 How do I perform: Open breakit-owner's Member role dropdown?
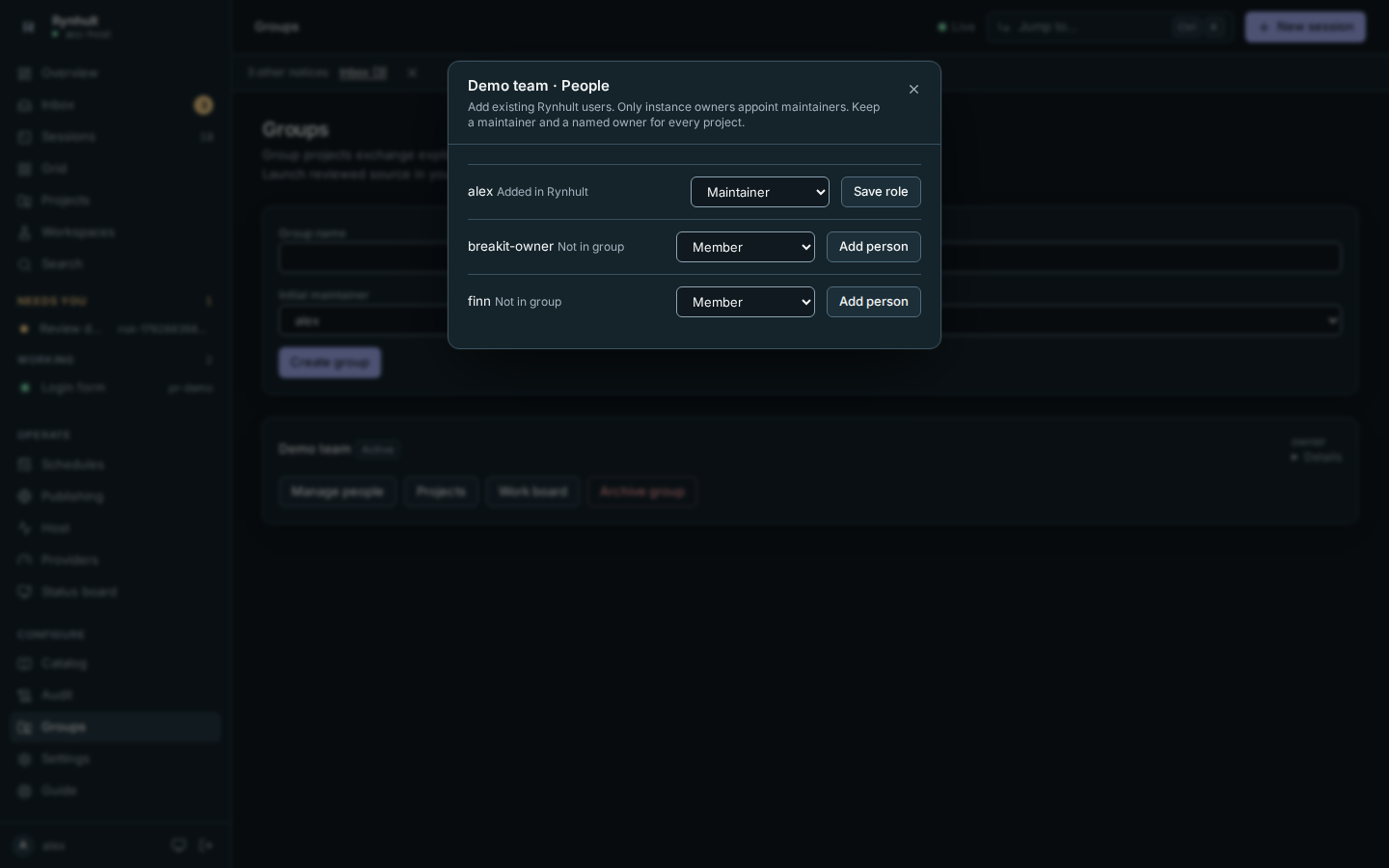pyautogui.click(x=746, y=247)
